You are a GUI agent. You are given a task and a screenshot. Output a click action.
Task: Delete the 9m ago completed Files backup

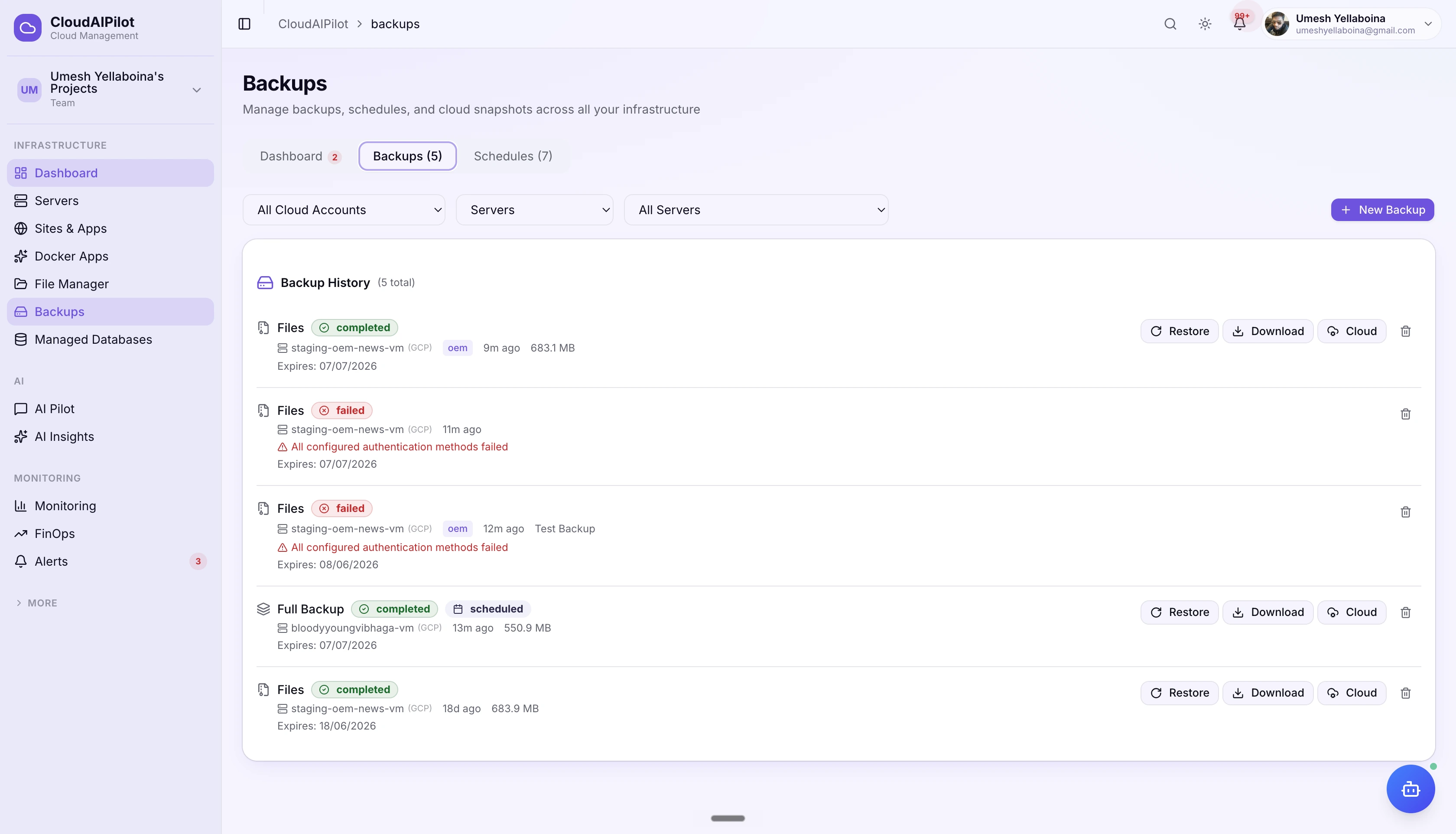point(1406,331)
